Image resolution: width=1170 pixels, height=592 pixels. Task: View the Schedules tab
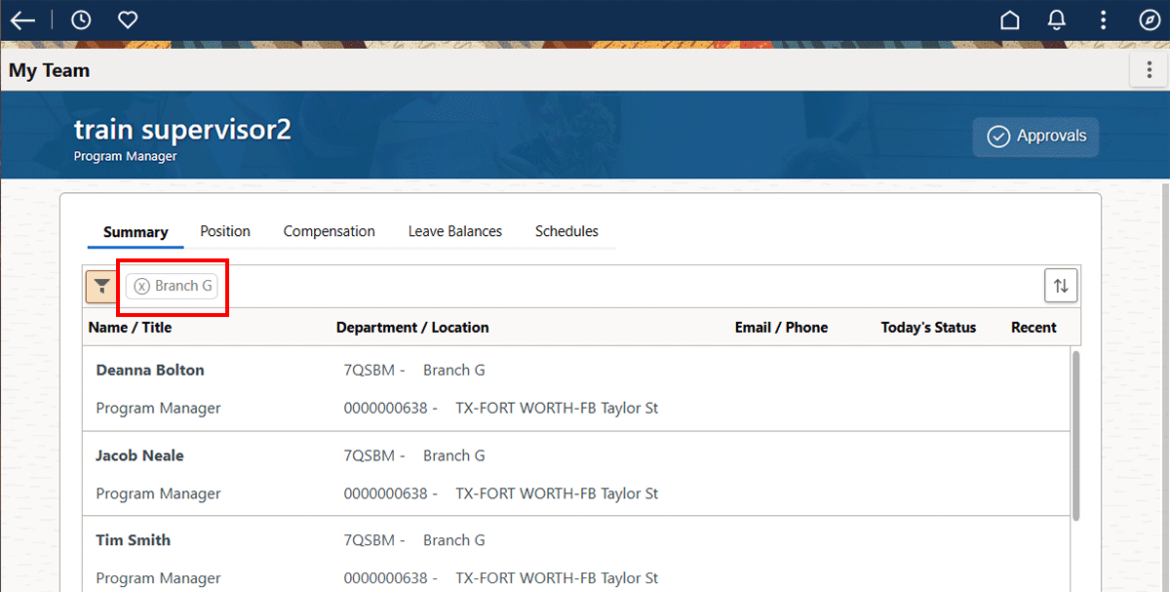click(x=566, y=231)
